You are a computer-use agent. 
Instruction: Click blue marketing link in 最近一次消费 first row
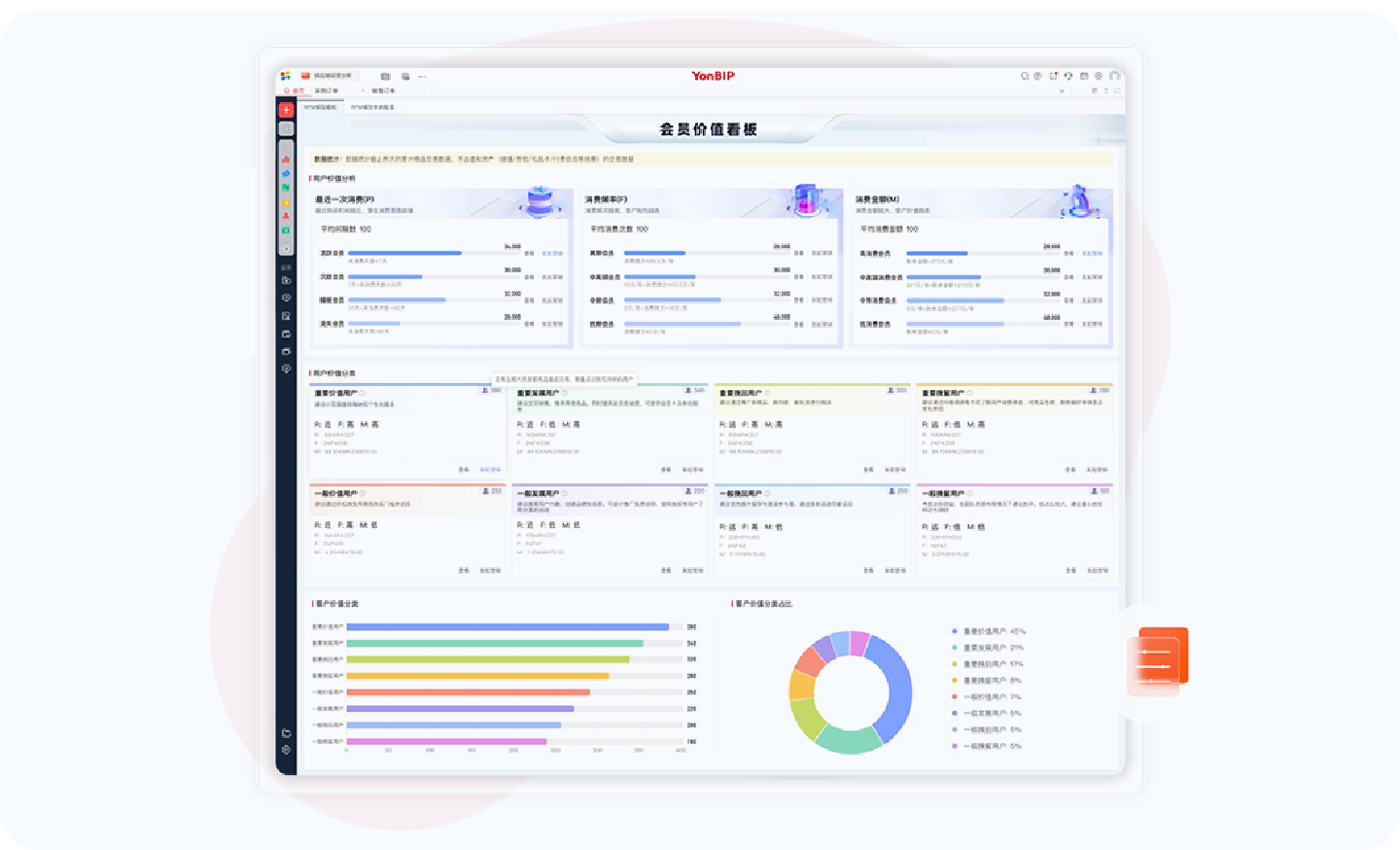point(552,253)
